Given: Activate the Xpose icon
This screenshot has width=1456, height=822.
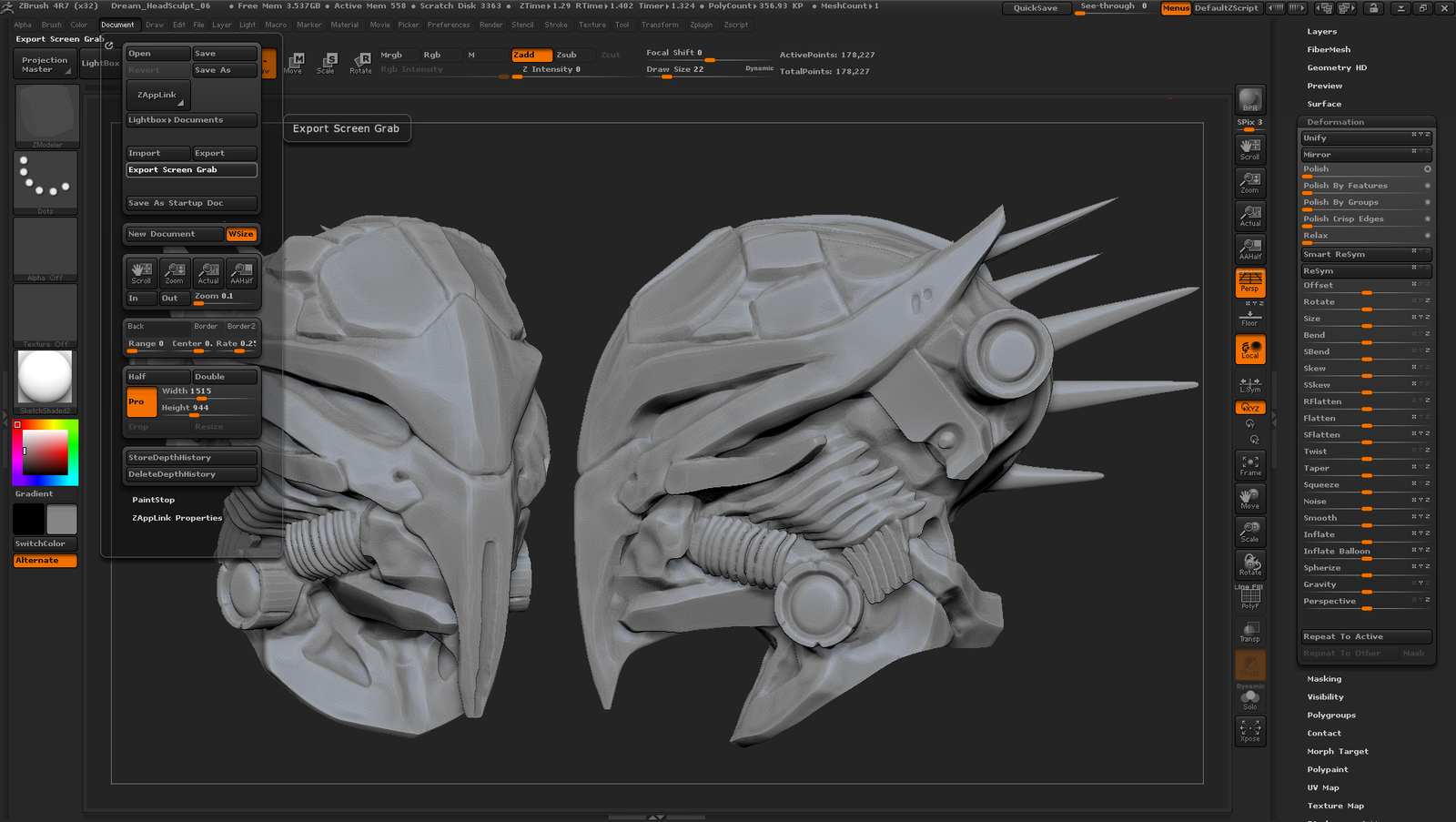Looking at the screenshot, I should coord(1250,730).
